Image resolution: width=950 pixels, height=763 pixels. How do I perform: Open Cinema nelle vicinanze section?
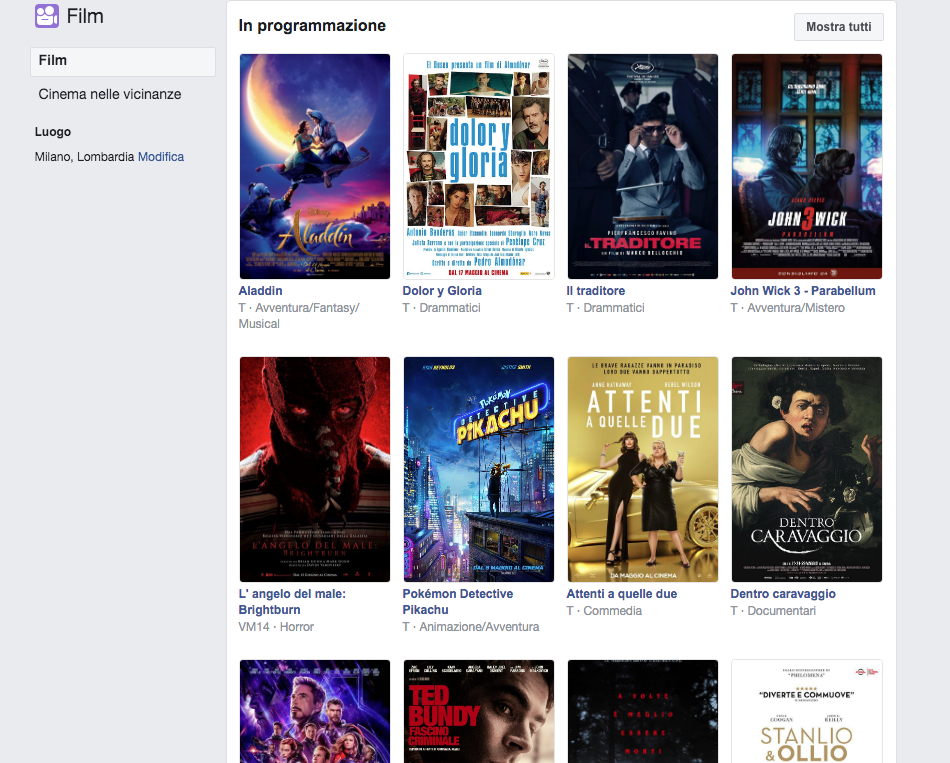pos(110,95)
